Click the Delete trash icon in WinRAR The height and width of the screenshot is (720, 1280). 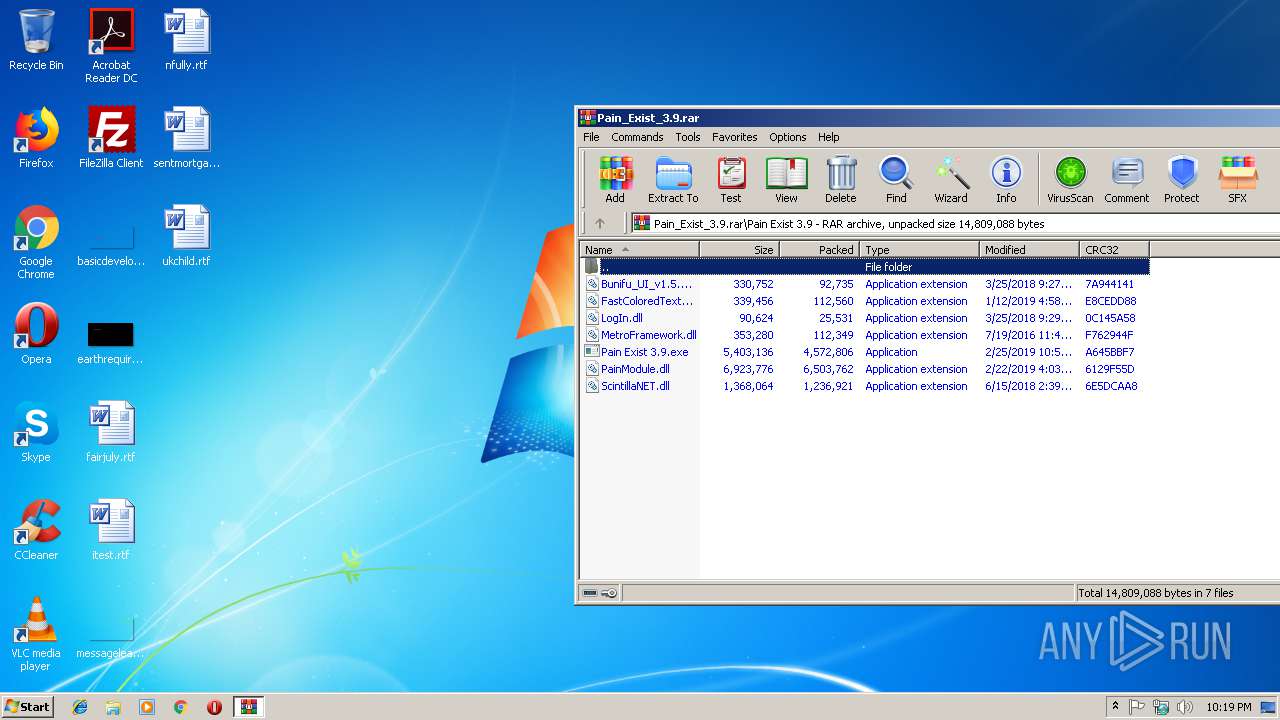(841, 180)
